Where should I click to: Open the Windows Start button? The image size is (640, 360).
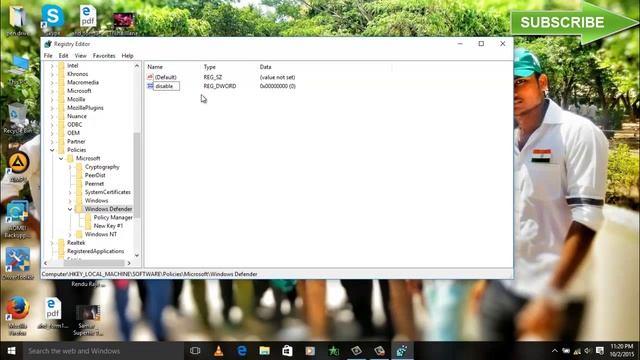tap(11, 351)
